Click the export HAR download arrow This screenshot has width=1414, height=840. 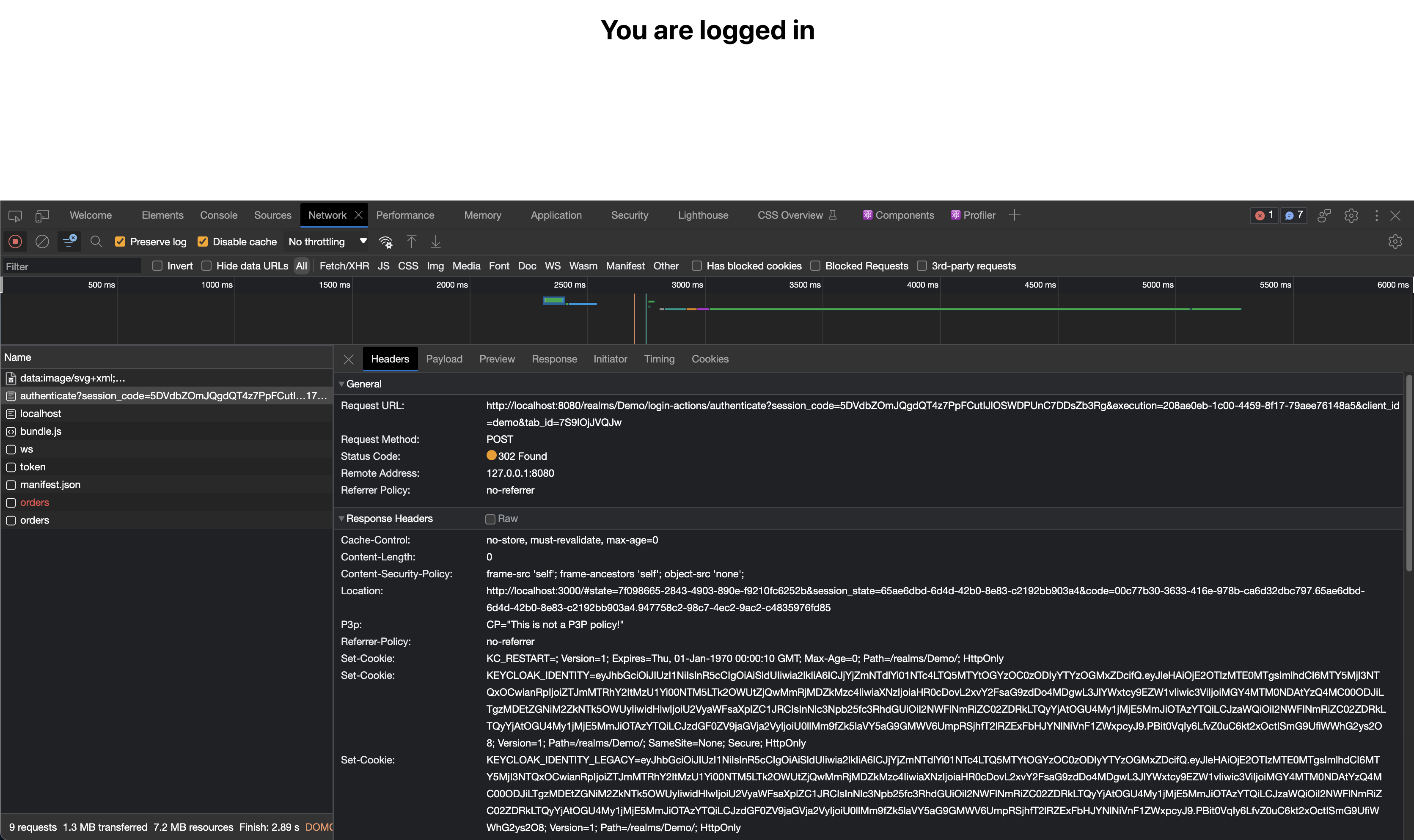click(x=435, y=242)
